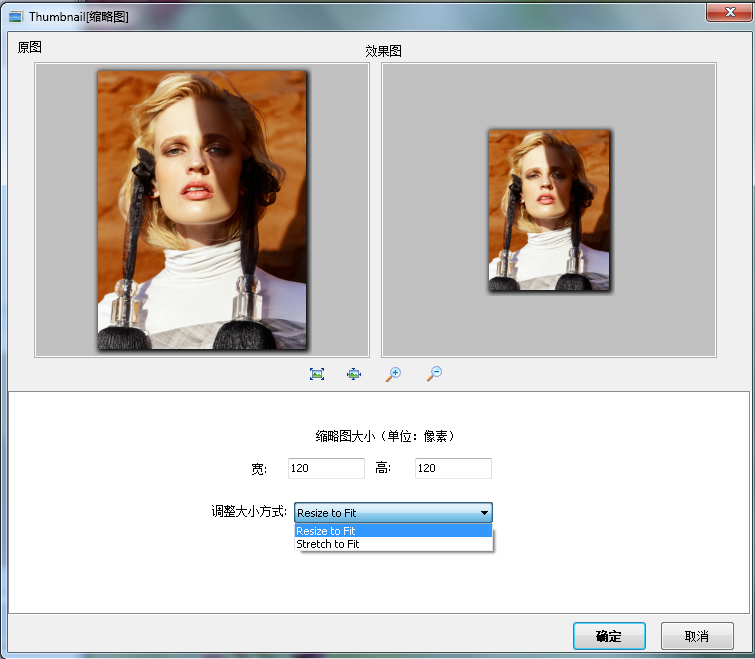Collapse the resize mode dropdown arrow
The width and height of the screenshot is (755, 659).
click(x=484, y=513)
